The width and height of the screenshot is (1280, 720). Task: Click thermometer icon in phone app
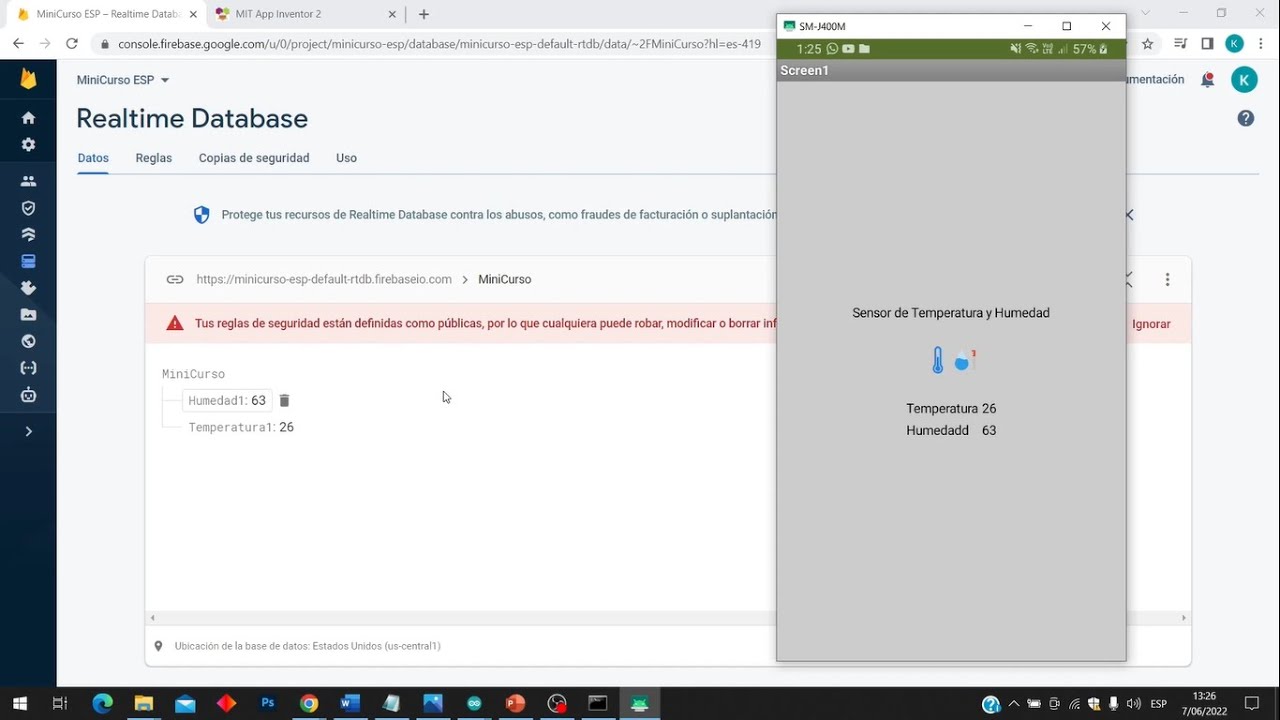[x=938, y=360]
